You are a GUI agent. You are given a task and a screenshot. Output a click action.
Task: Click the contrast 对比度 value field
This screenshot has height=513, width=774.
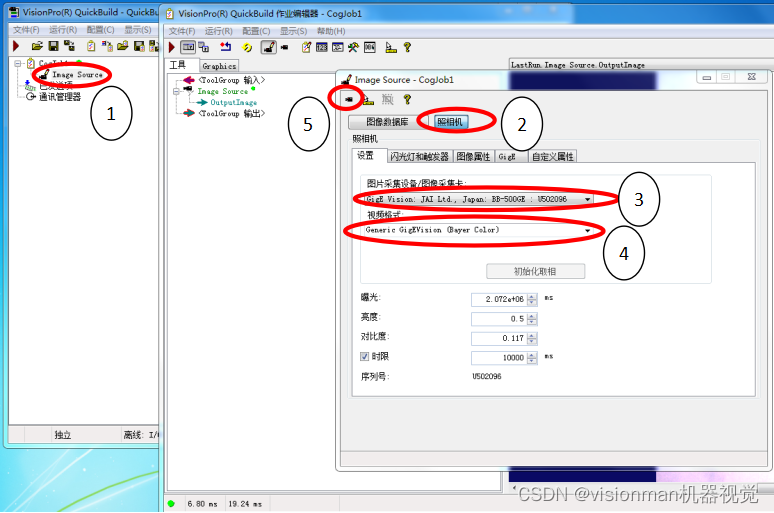500,339
